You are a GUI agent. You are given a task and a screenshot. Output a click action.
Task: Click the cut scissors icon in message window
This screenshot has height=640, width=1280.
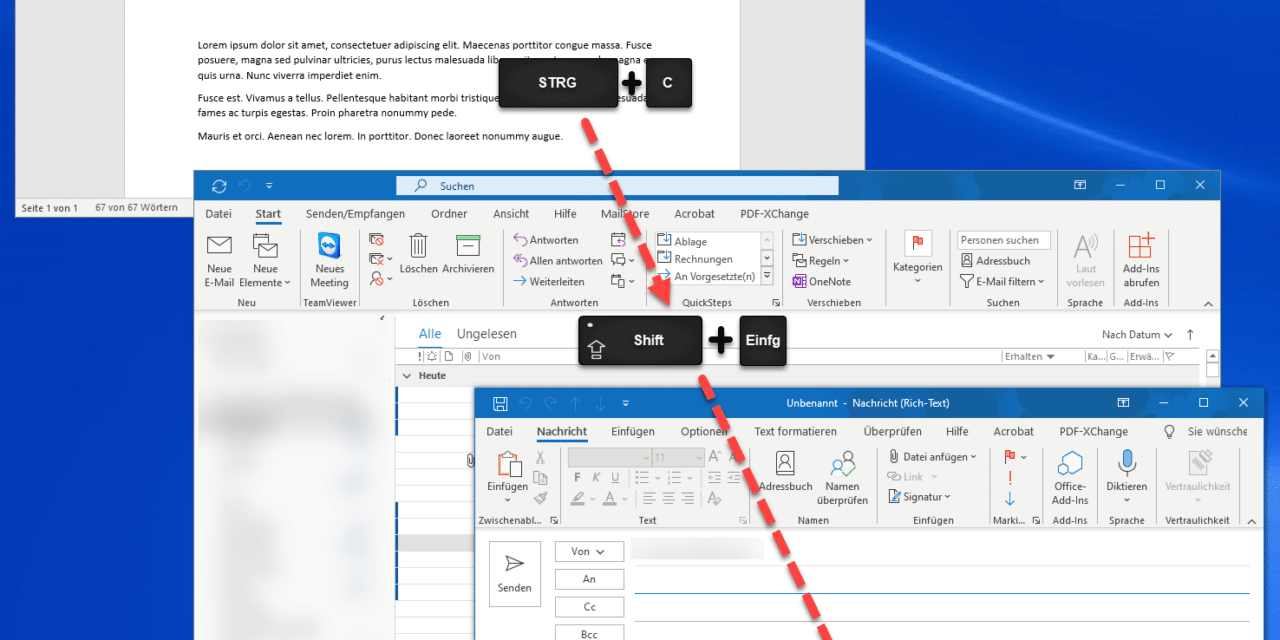540,457
